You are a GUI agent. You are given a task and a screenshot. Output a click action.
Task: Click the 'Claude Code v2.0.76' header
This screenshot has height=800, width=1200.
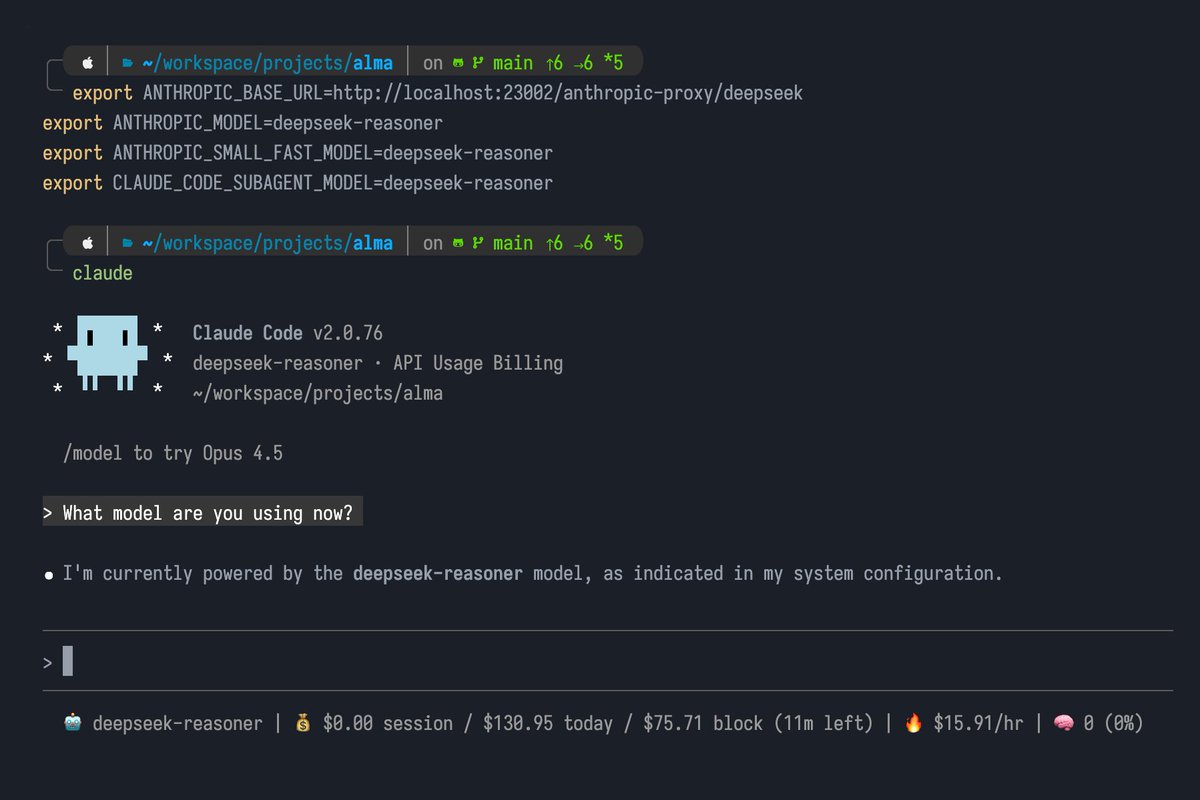click(x=288, y=333)
